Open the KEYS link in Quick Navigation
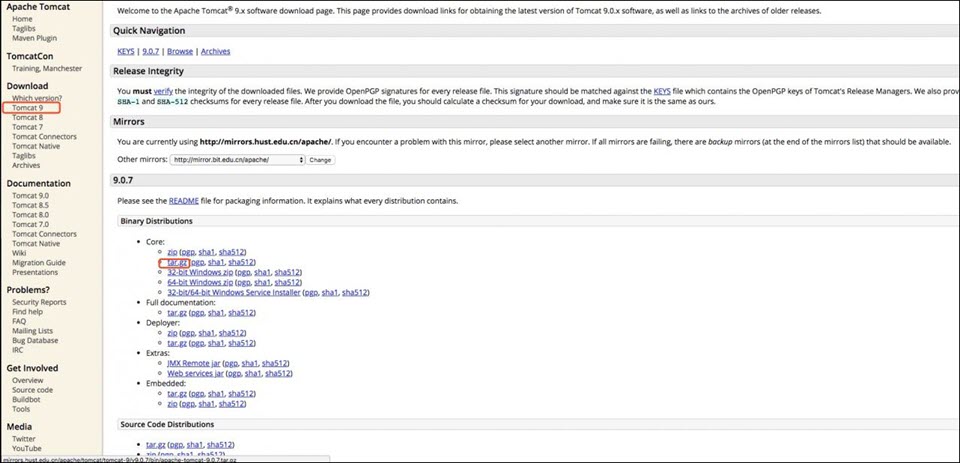This screenshot has width=960, height=463. [124, 51]
